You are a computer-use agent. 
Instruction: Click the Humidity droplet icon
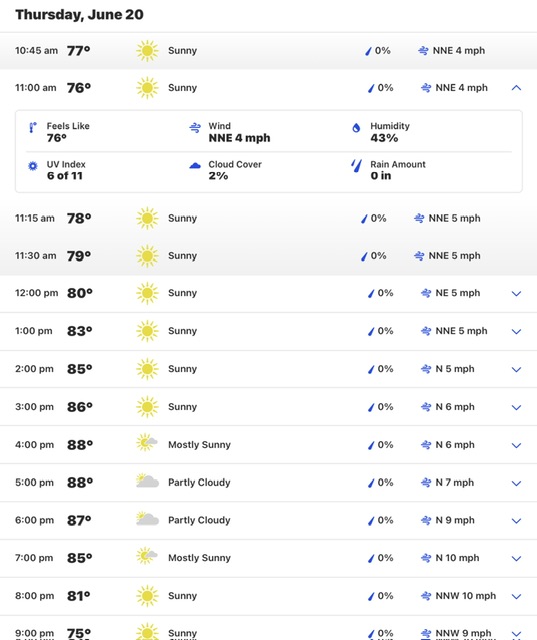coord(356,128)
